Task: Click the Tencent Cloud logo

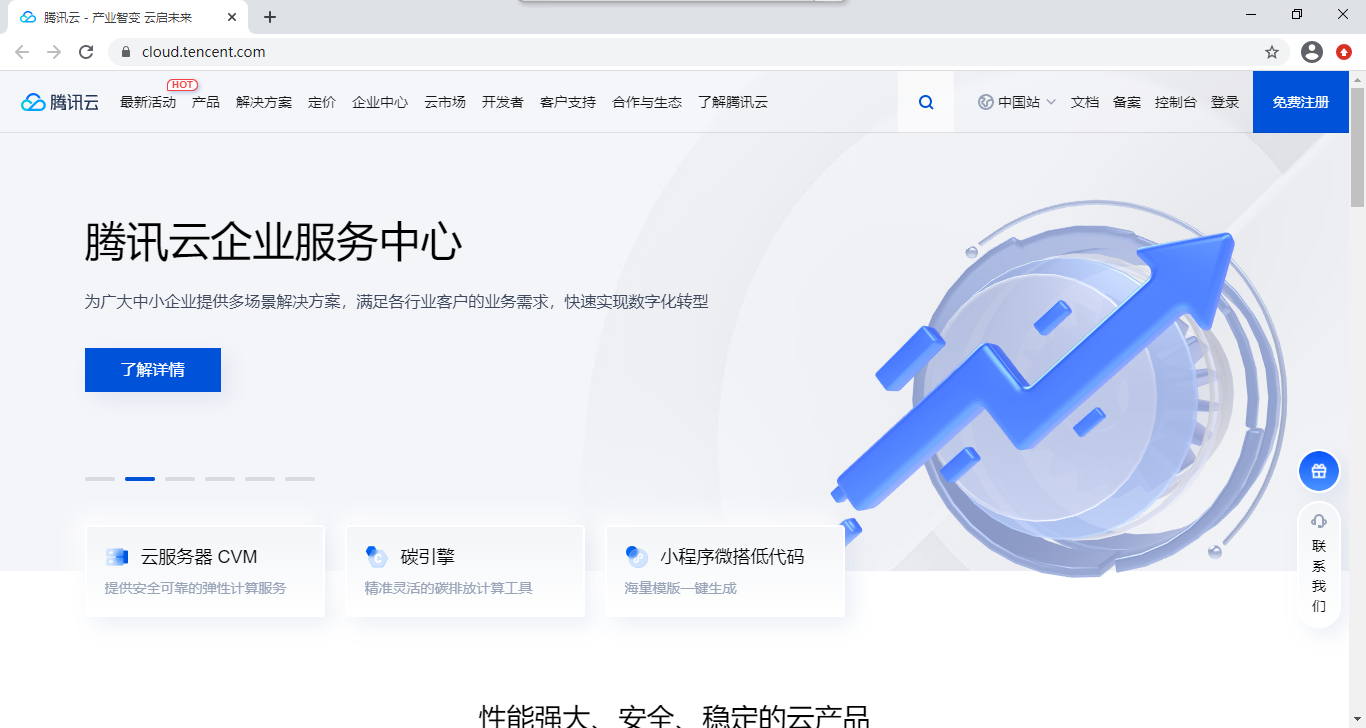Action: (x=59, y=101)
